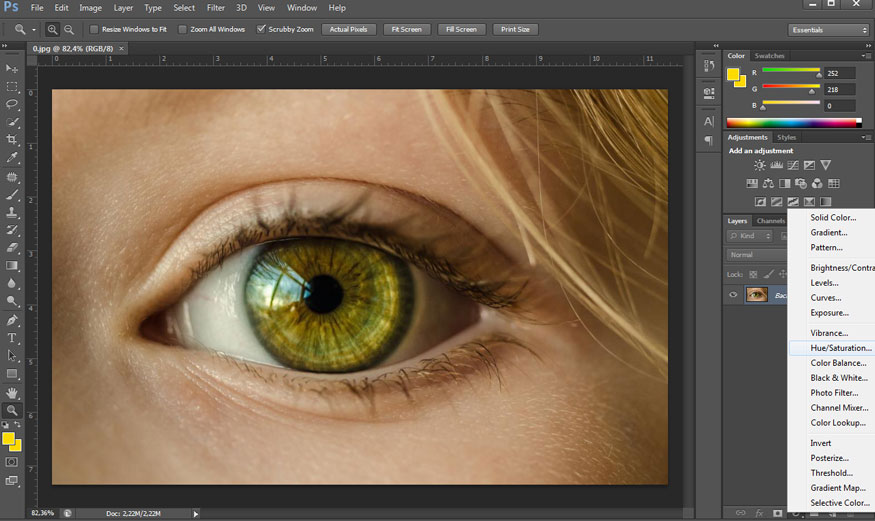This screenshot has width=875, height=521.
Task: Switch to the Swatches tab
Action: 769,56
